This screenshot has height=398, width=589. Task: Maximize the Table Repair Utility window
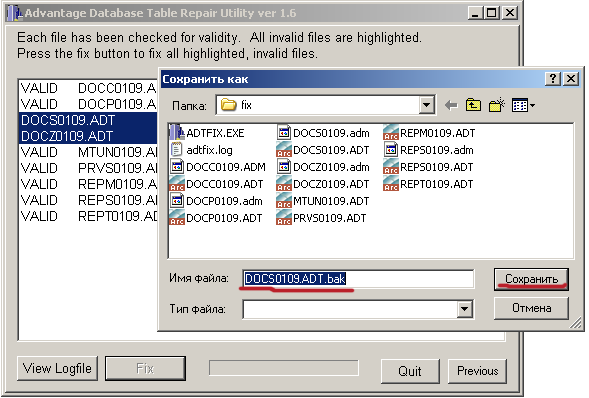pyautogui.click(x=491, y=13)
